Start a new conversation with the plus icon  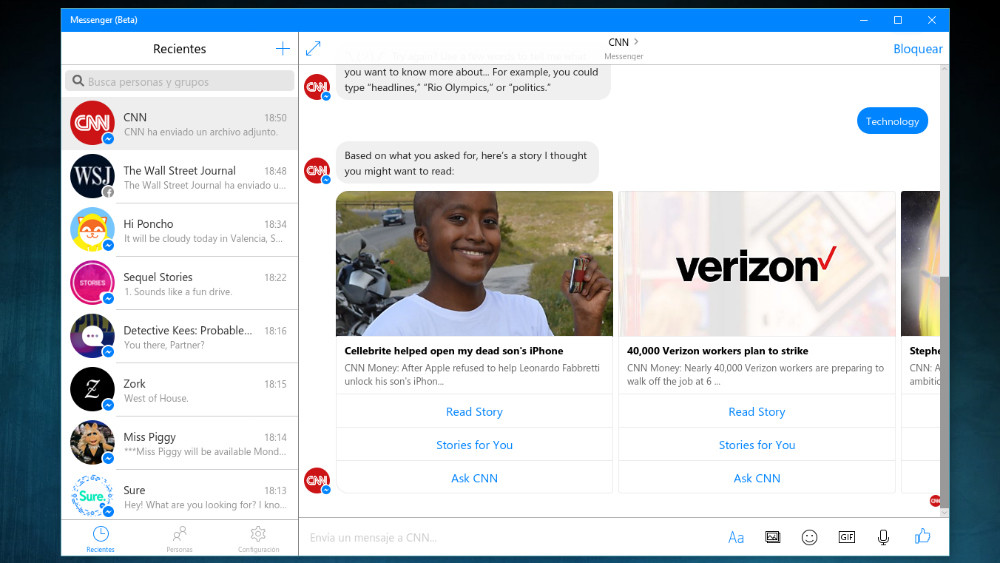pyautogui.click(x=283, y=48)
